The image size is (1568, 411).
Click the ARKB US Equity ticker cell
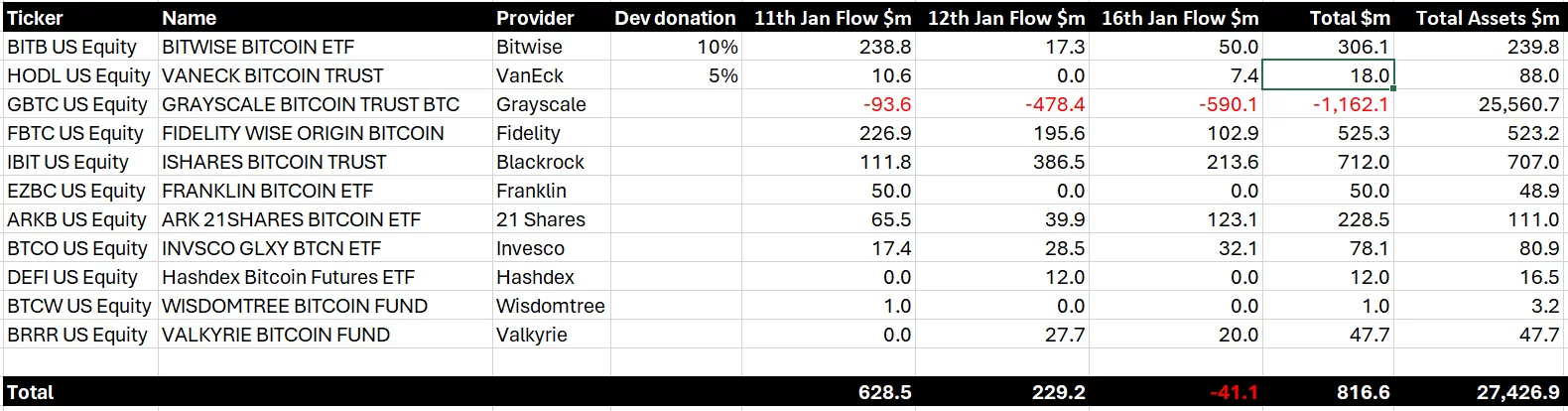76,219
